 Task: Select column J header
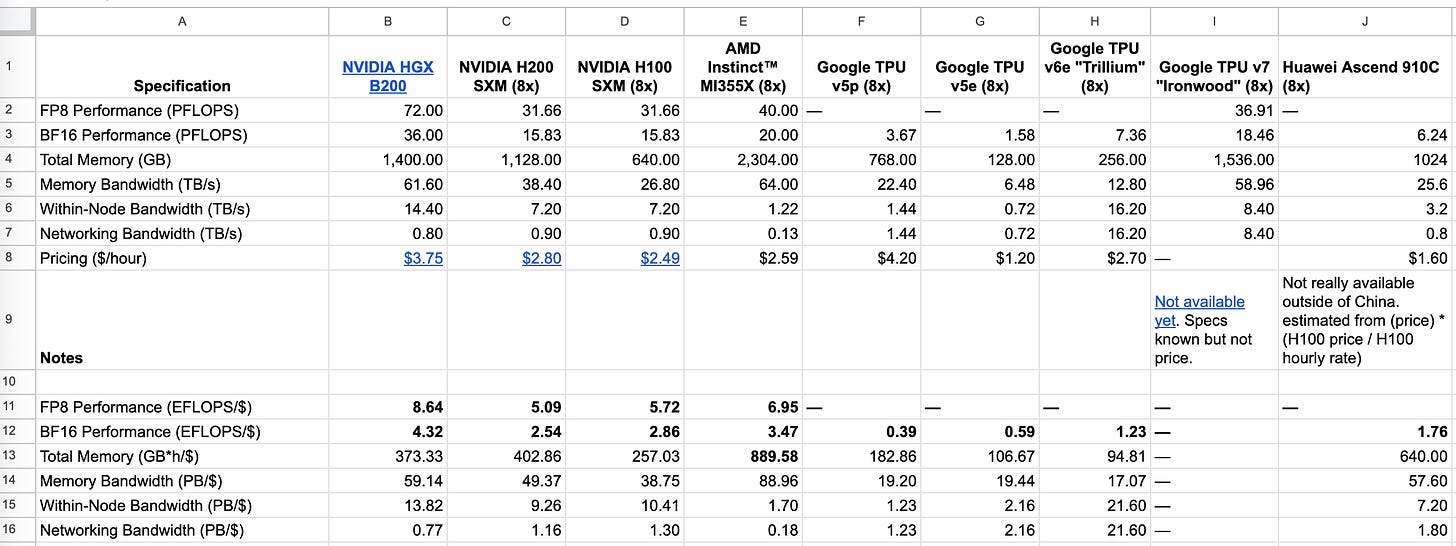[x=1365, y=20]
